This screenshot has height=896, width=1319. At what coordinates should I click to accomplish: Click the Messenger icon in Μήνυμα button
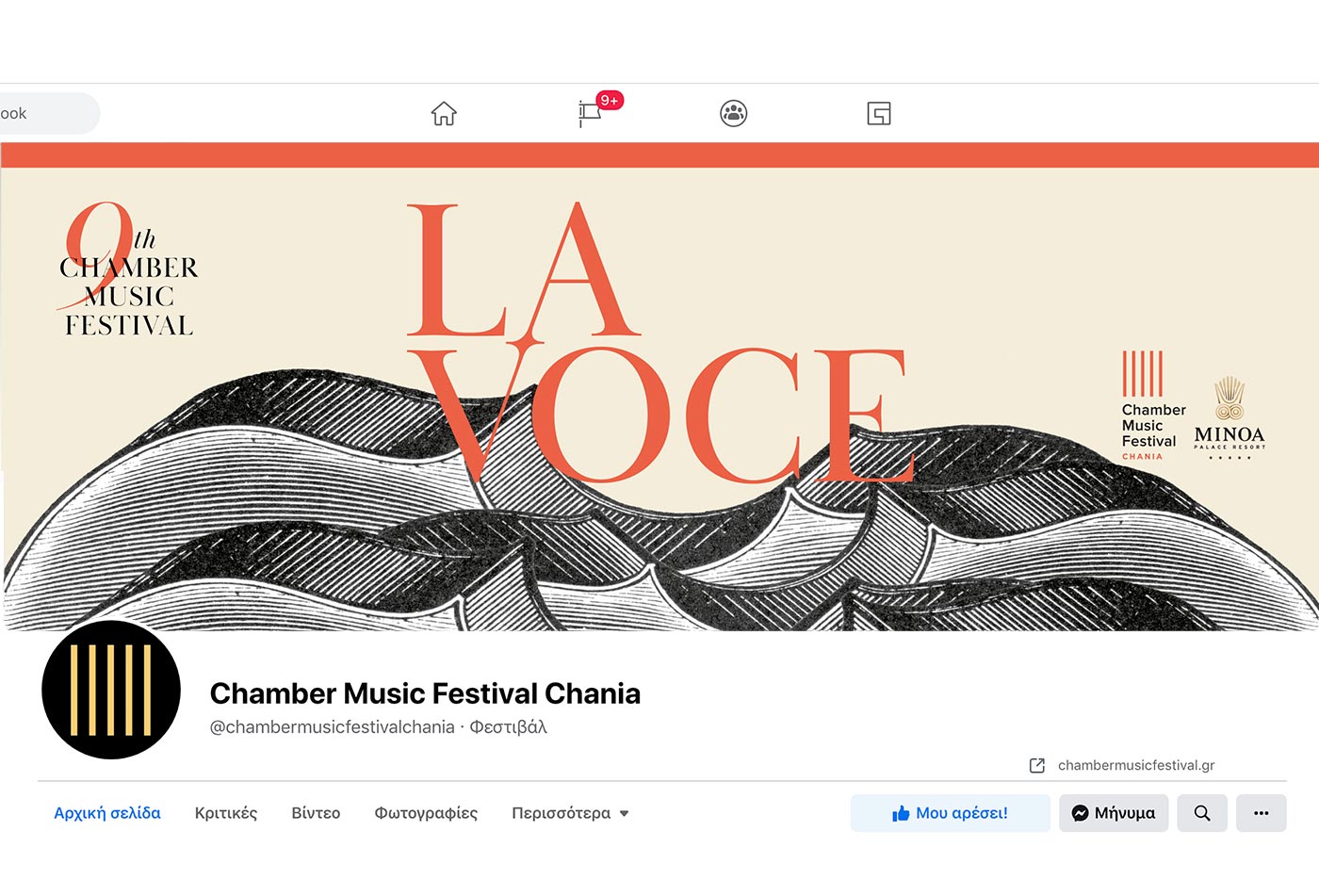1081,813
